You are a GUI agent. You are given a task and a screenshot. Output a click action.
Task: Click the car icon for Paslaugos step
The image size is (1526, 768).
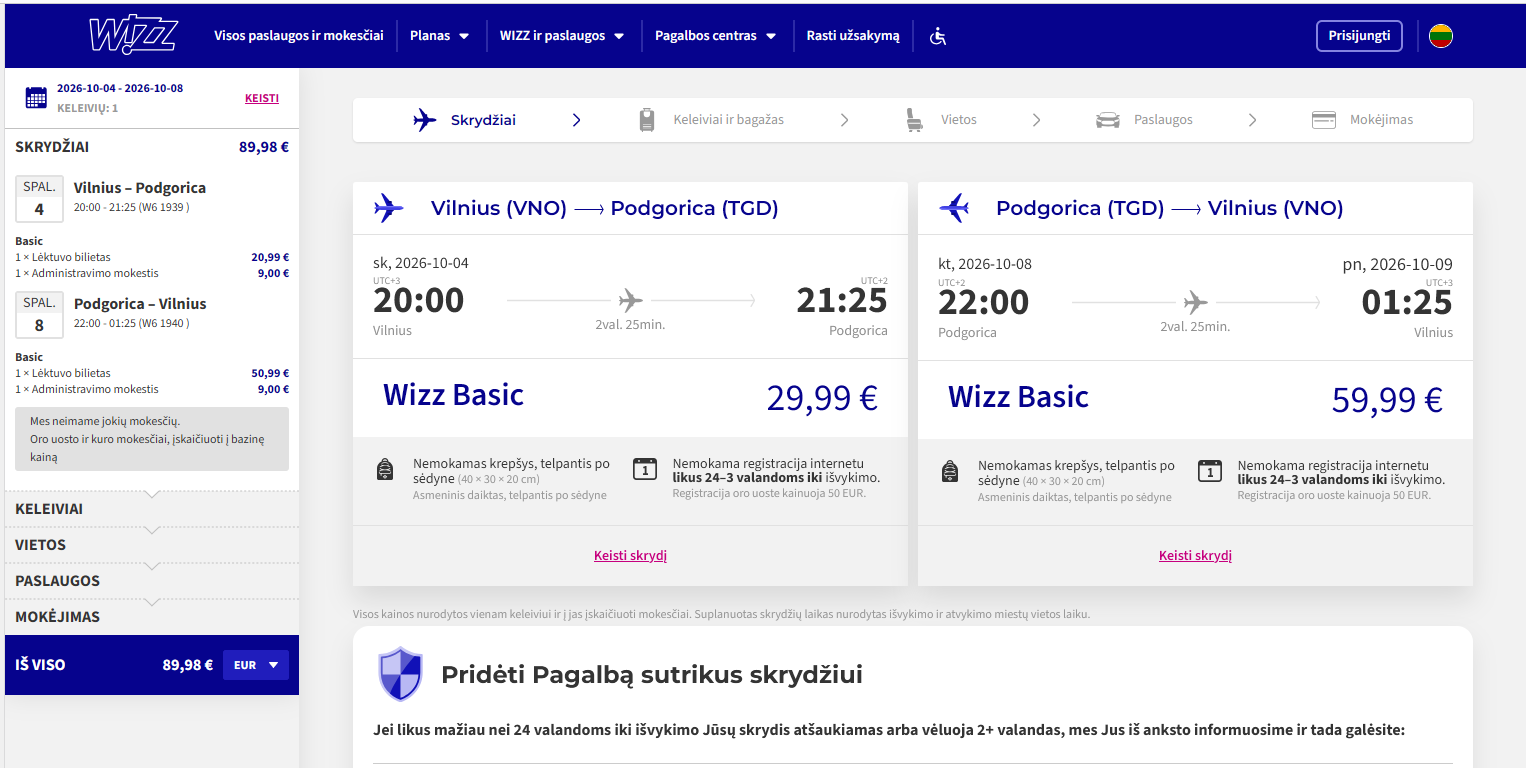tap(1108, 120)
